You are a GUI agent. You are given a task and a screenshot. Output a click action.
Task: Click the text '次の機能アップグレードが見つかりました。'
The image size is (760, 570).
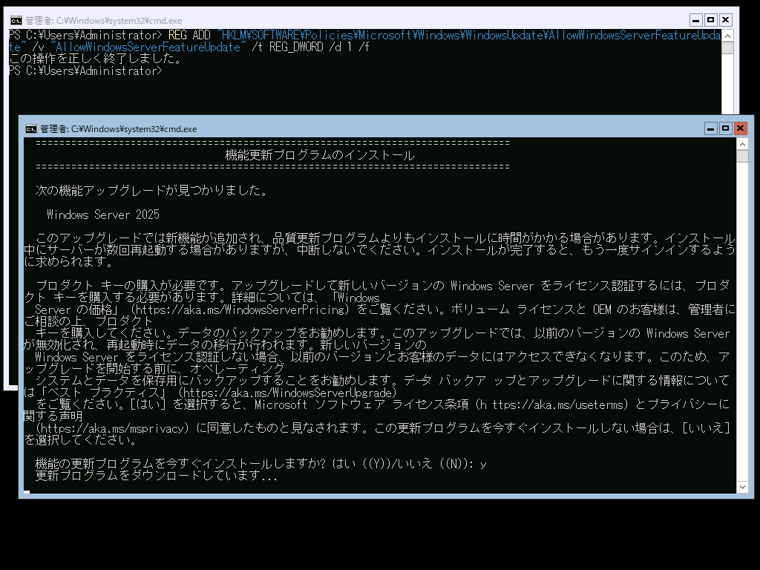click(152, 190)
